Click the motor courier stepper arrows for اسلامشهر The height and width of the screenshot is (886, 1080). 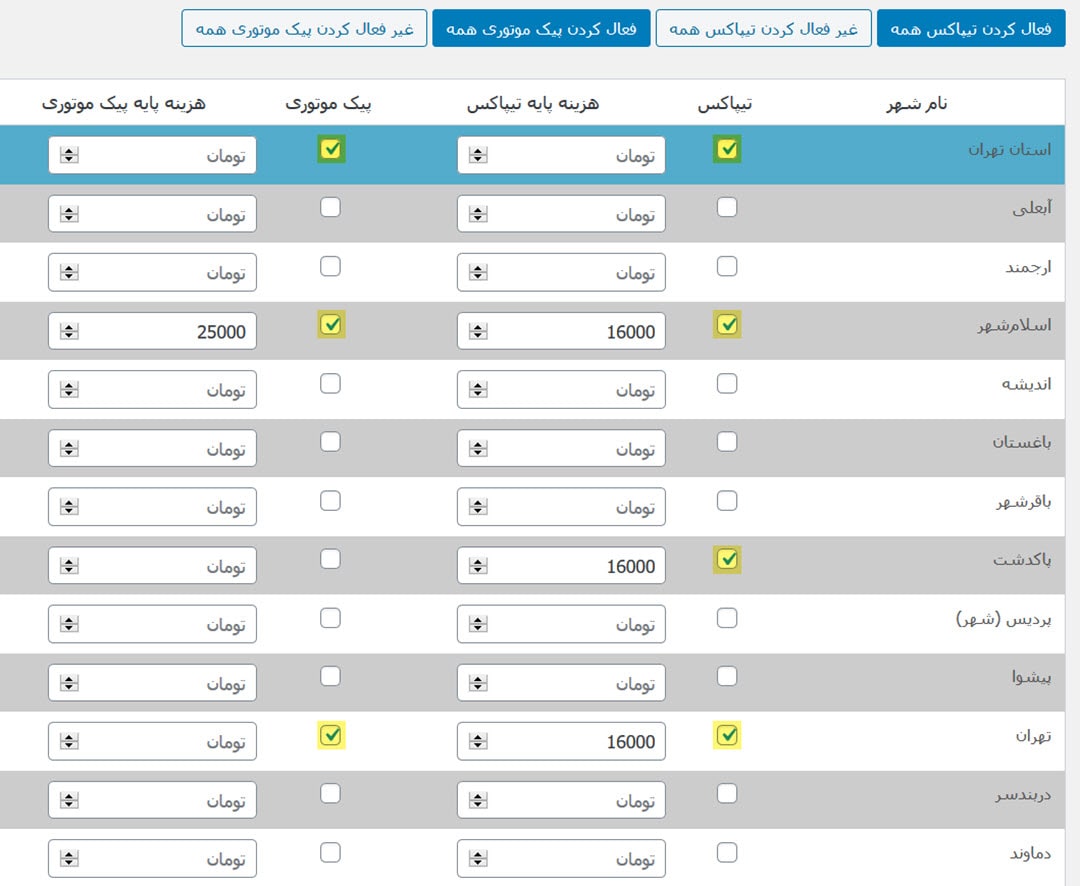(69, 332)
